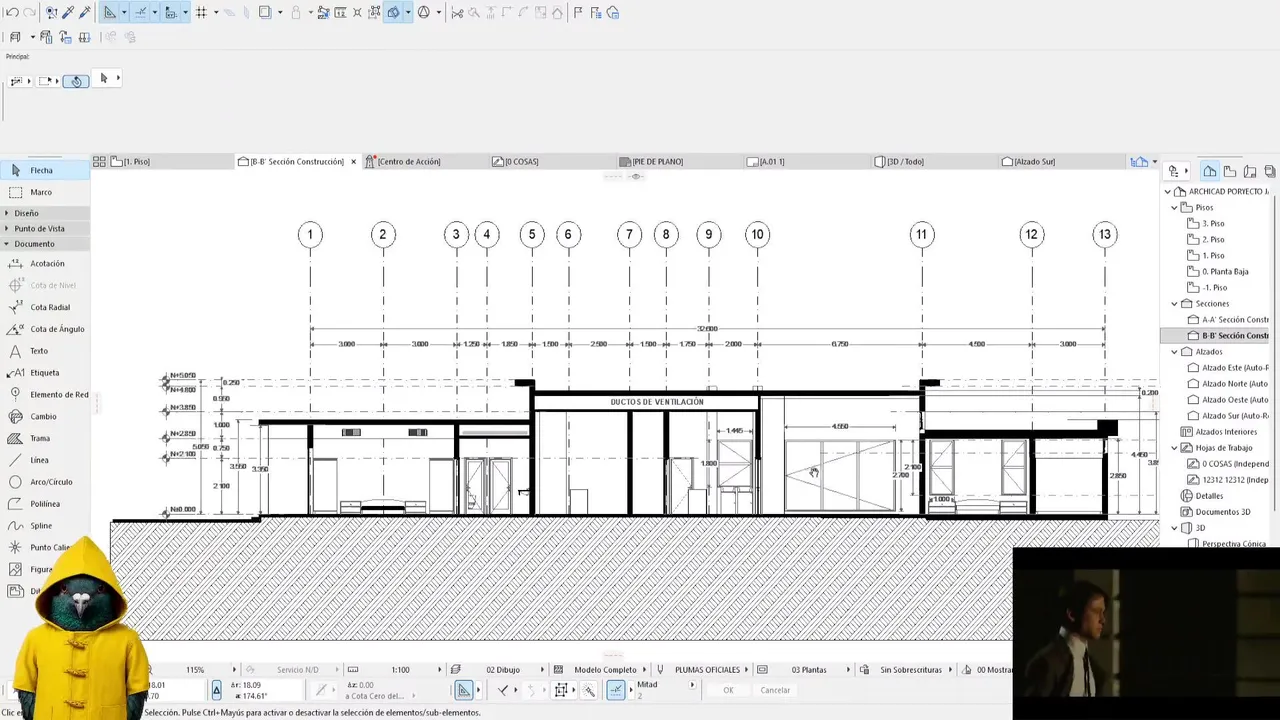The width and height of the screenshot is (1280, 720).
Task: Select the Línea tool
Action: (x=45, y=460)
